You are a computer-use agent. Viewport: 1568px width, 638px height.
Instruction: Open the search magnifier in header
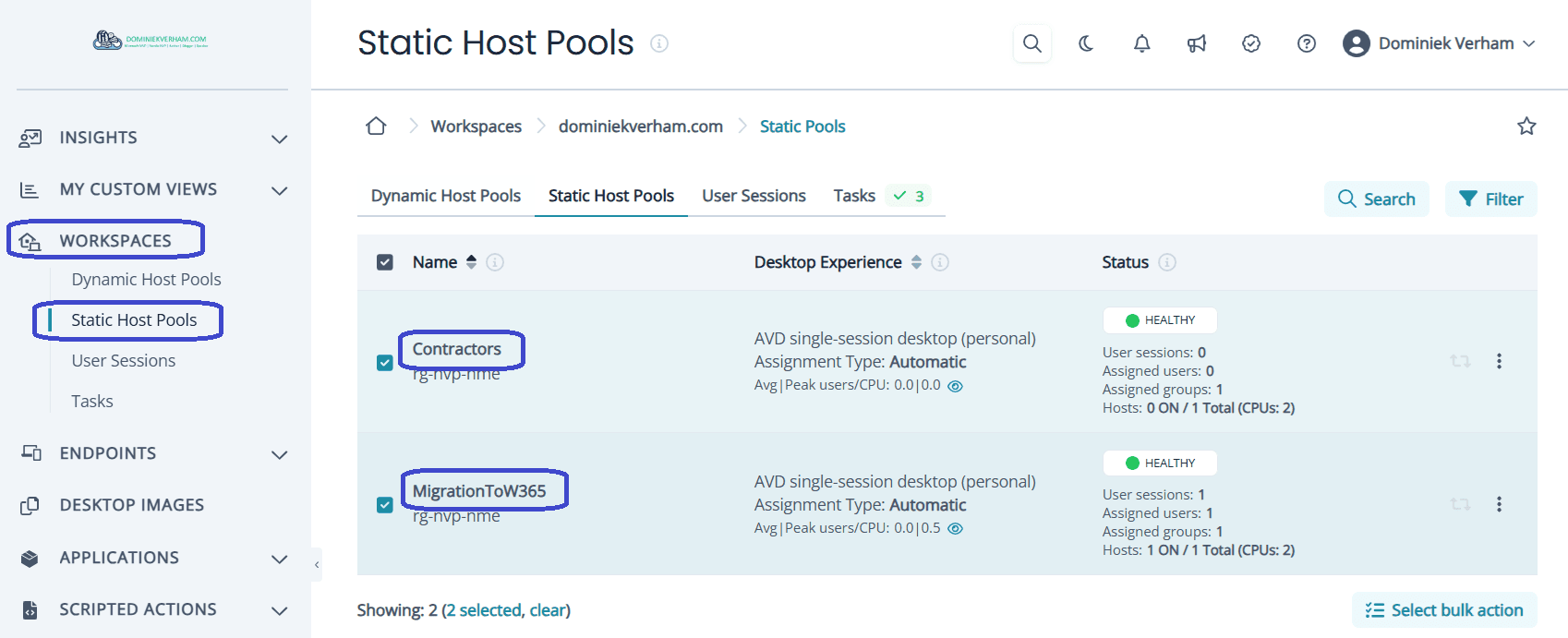(x=1031, y=43)
